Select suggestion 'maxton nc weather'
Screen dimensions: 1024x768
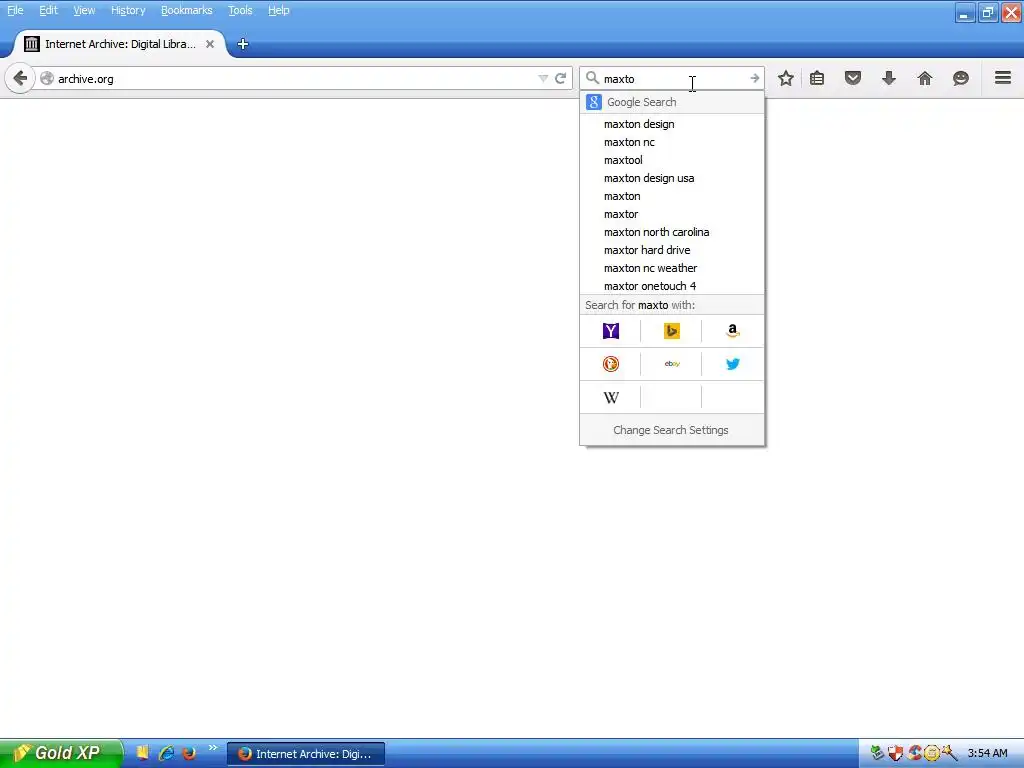coord(672,268)
